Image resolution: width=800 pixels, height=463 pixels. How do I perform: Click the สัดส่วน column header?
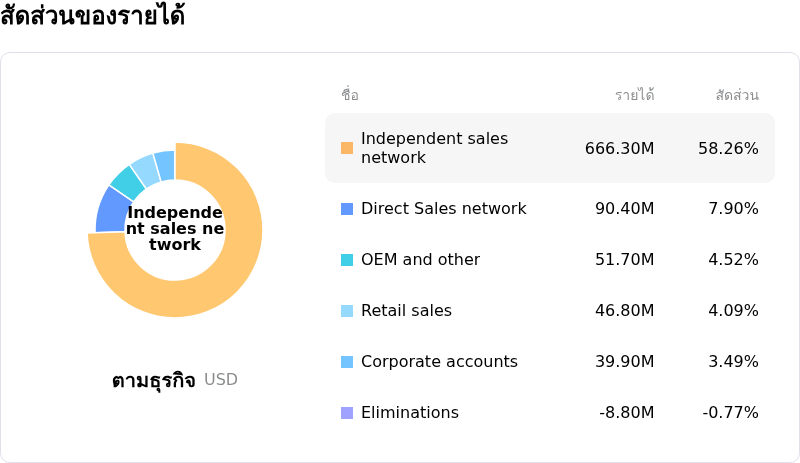737,95
